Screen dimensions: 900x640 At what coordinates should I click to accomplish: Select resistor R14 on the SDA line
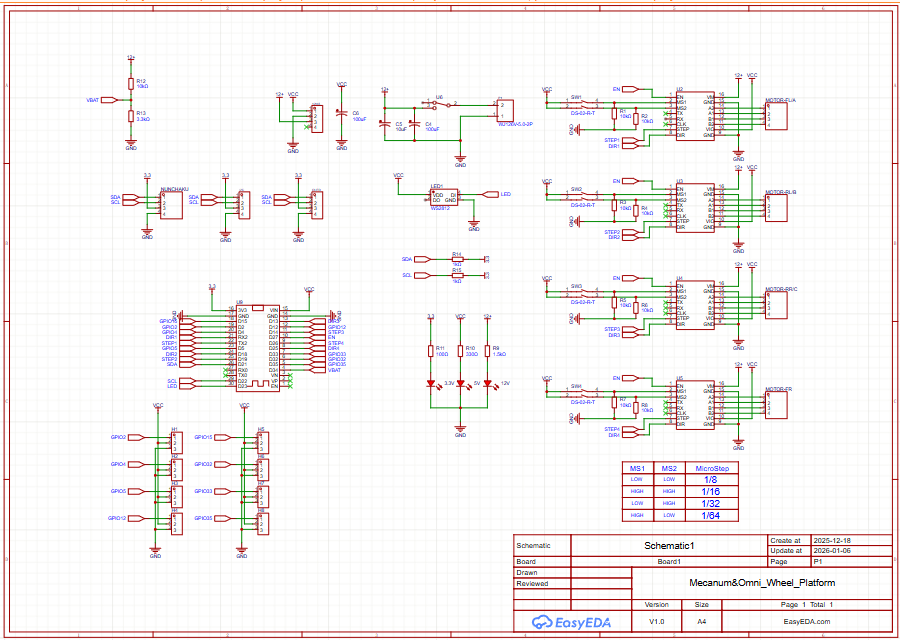pyautogui.click(x=457, y=259)
